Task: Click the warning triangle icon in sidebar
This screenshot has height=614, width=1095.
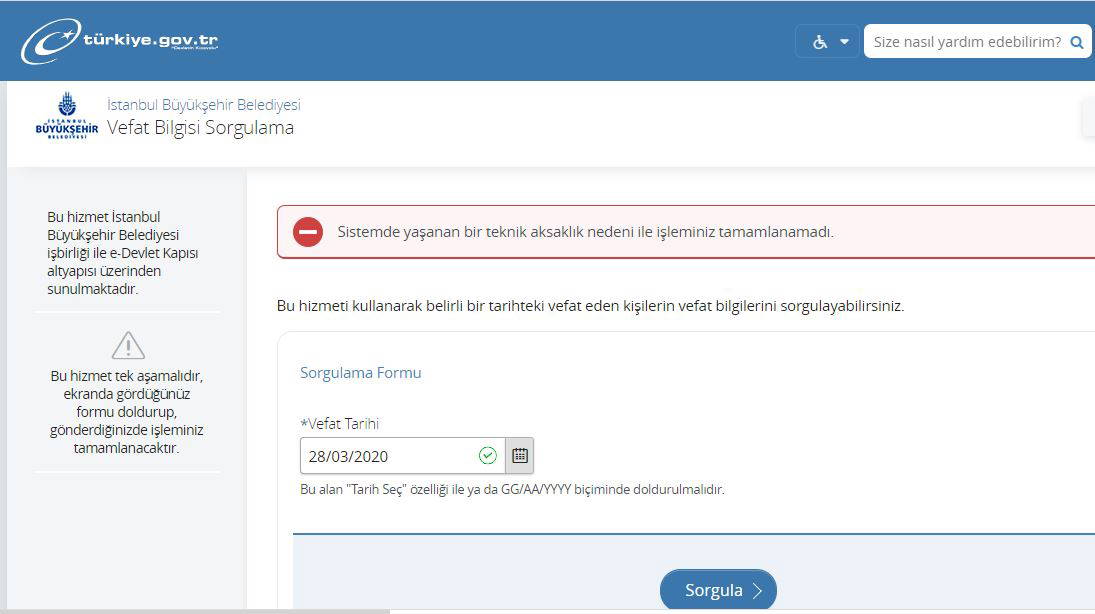Action: (128, 346)
